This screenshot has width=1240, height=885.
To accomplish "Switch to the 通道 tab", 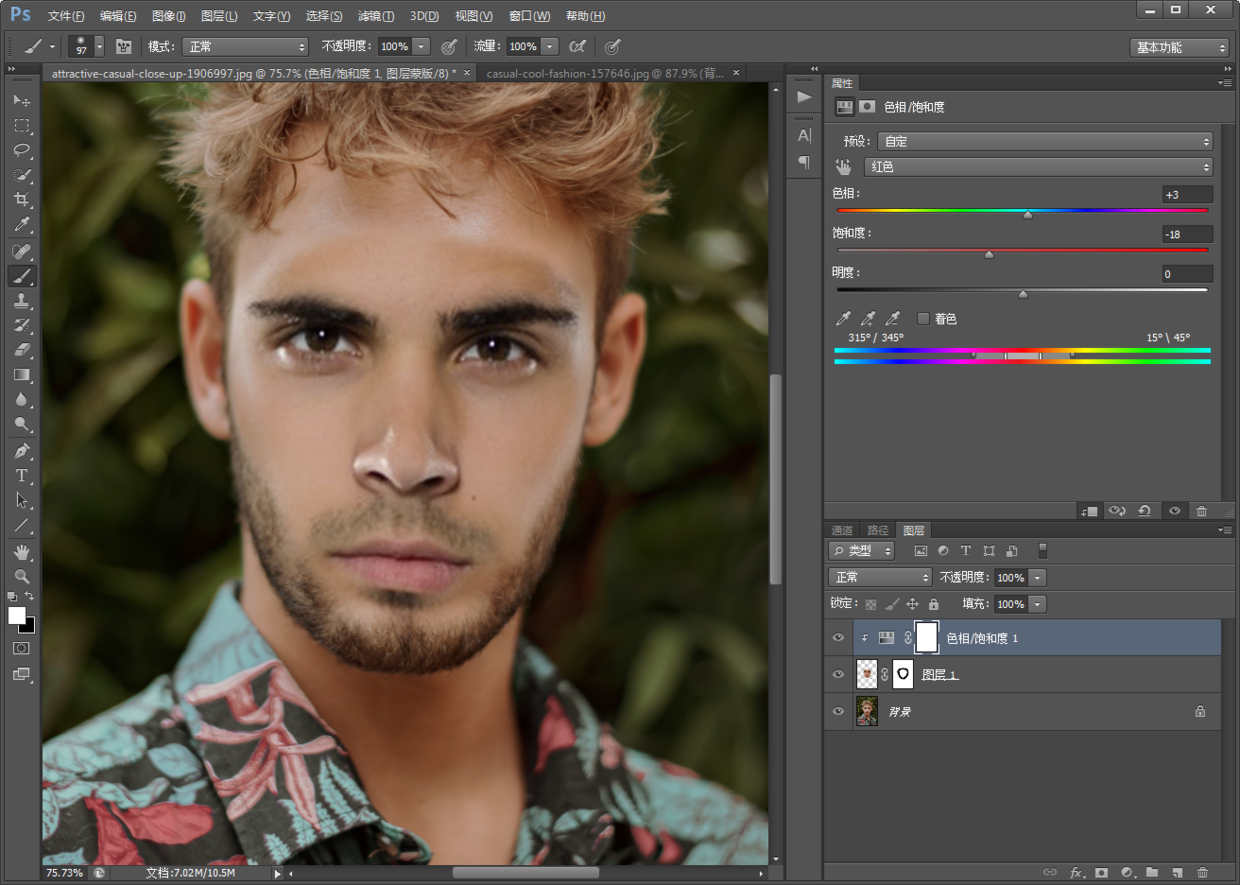I will pyautogui.click(x=842, y=530).
